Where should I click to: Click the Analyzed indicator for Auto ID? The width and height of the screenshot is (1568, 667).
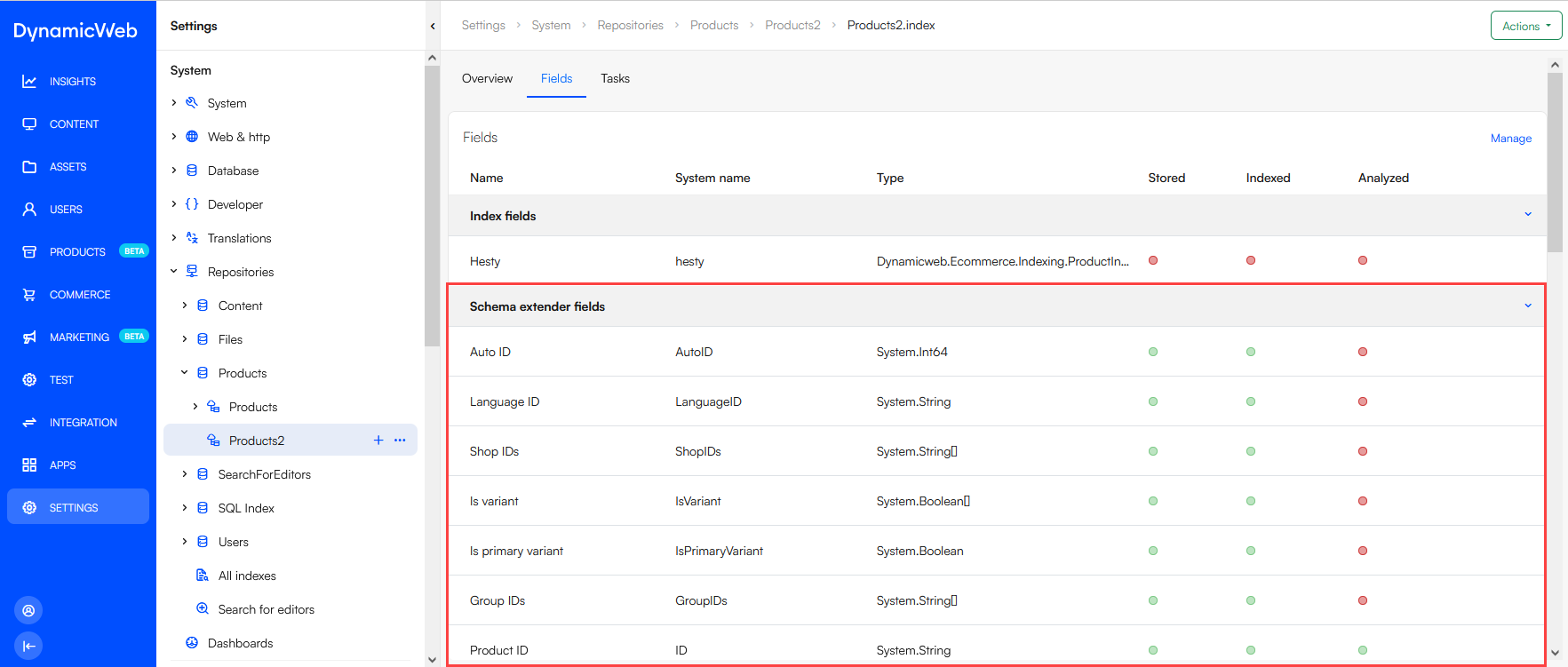click(1363, 352)
